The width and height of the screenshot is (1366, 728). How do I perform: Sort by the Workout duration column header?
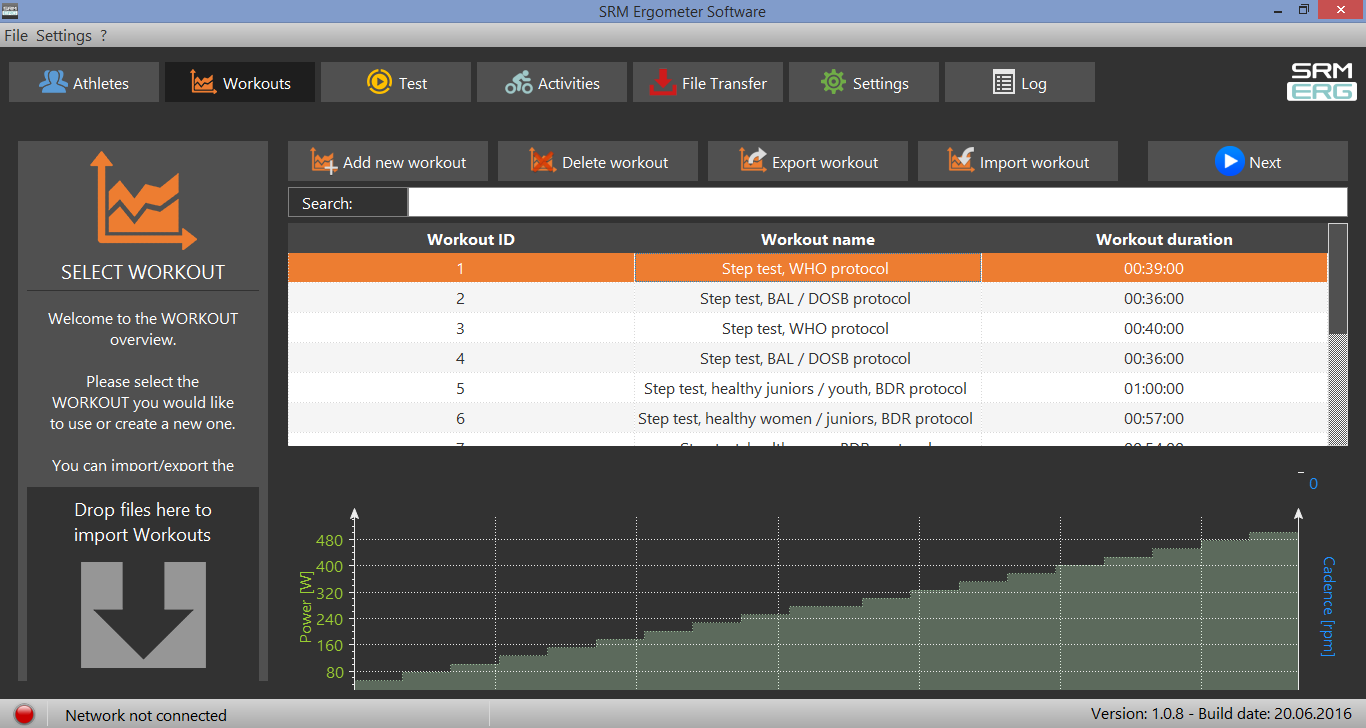click(1164, 239)
